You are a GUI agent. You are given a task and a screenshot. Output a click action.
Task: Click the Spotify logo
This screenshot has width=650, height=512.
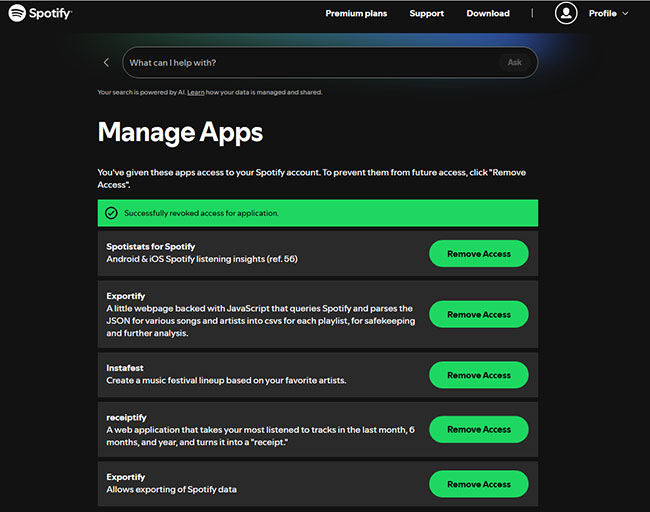40,13
